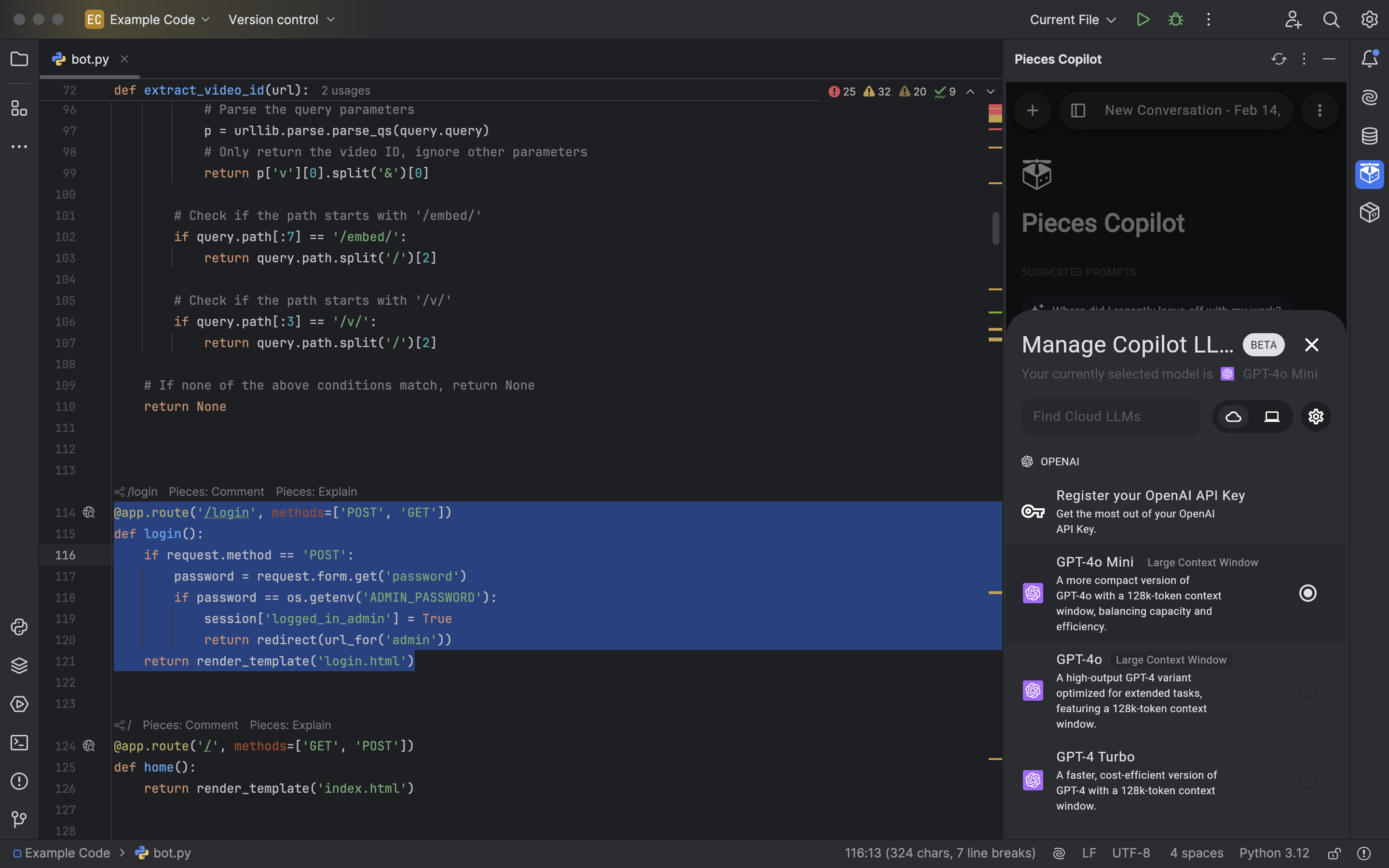Switch to on-device LLMs laptop toggle
The image size is (1389, 868).
(x=1272, y=416)
